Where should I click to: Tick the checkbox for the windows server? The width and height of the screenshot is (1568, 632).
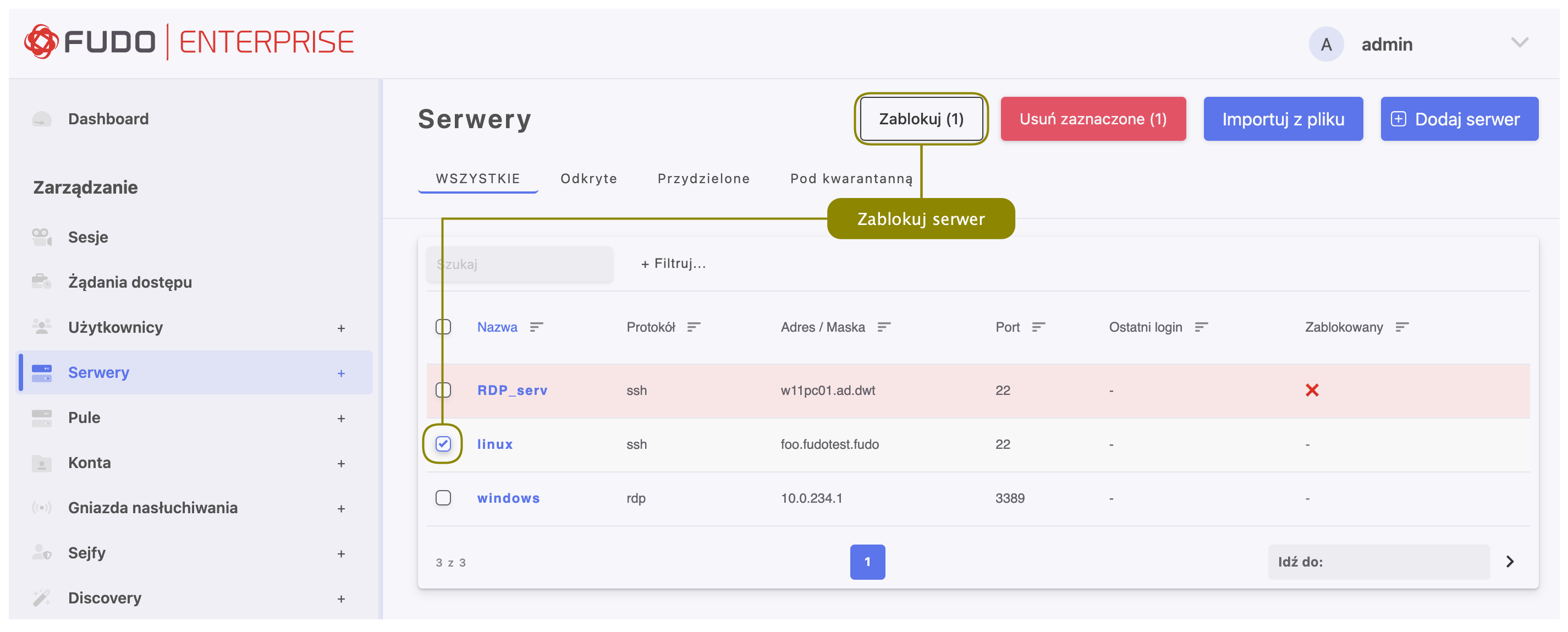point(443,498)
